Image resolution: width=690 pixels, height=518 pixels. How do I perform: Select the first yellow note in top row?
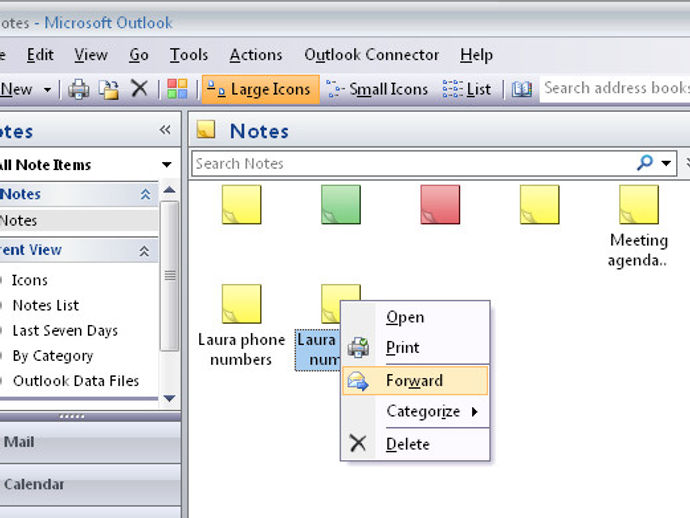point(242,205)
